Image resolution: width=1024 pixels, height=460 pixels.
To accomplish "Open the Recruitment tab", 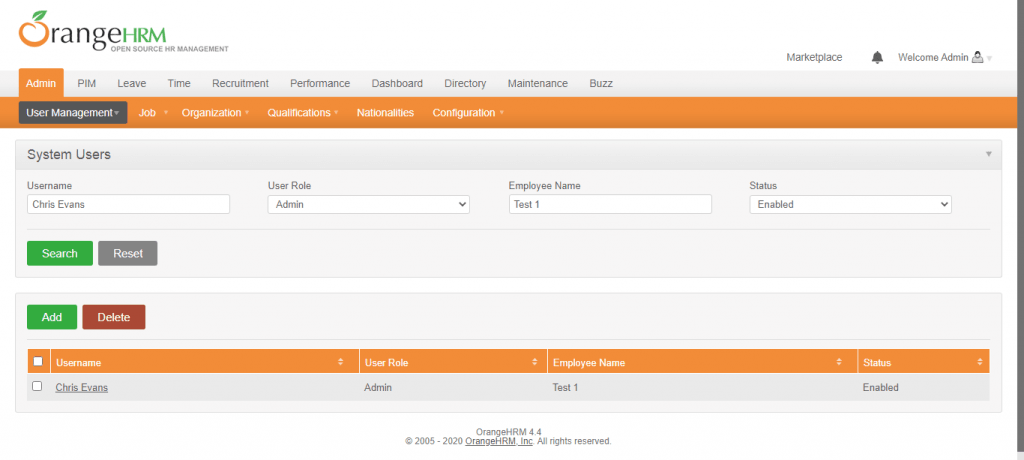I will 240,83.
